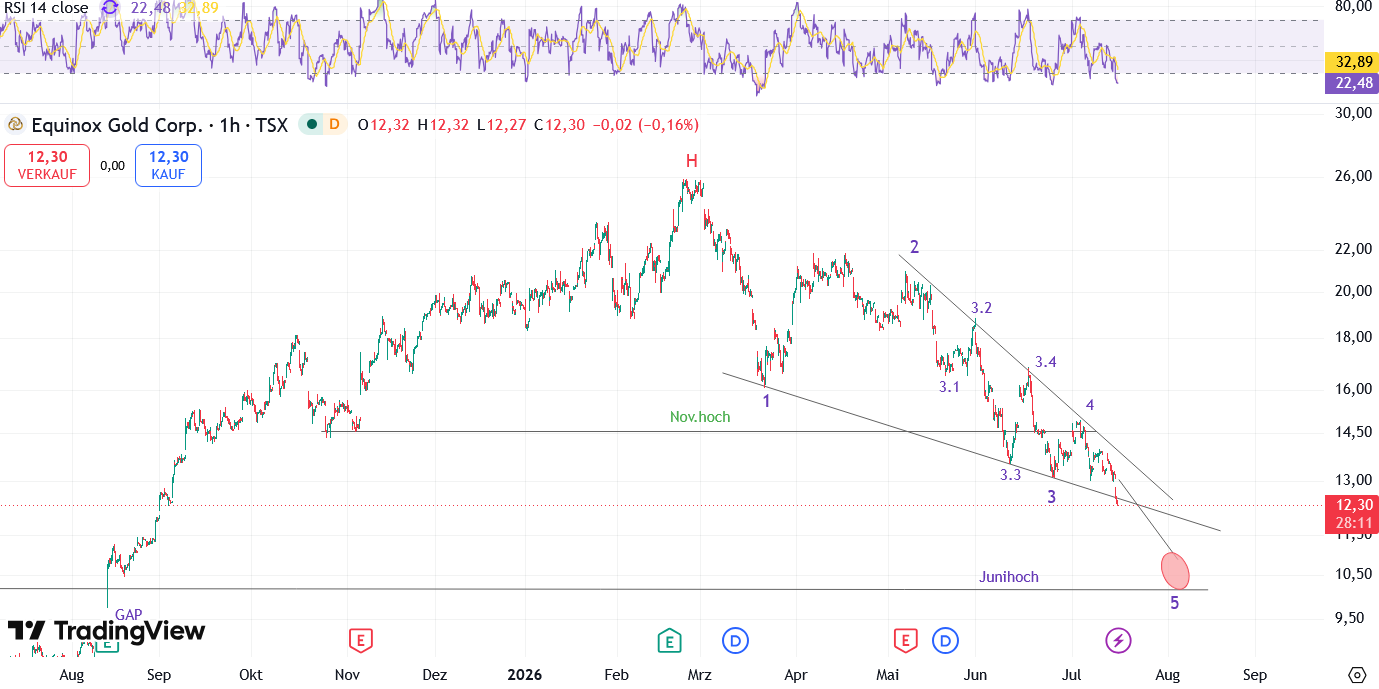Select the wave label '3.1'
1379x689 pixels.
[x=949, y=386]
